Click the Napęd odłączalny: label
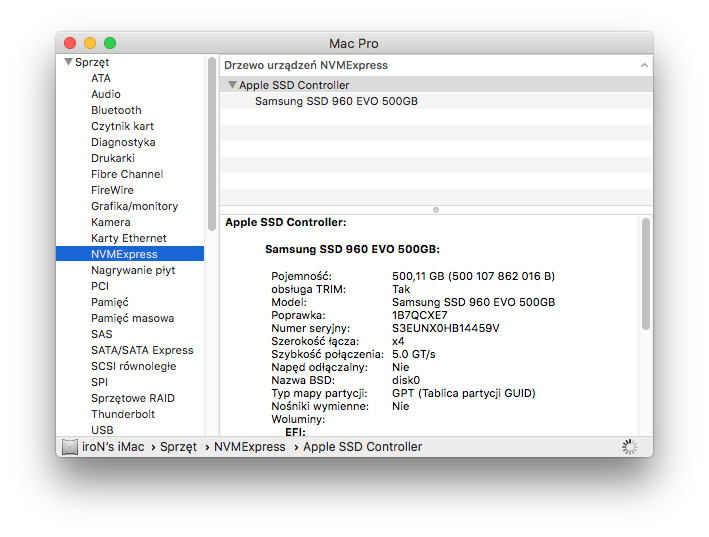Image resolution: width=709 pixels, height=537 pixels. coord(320,367)
